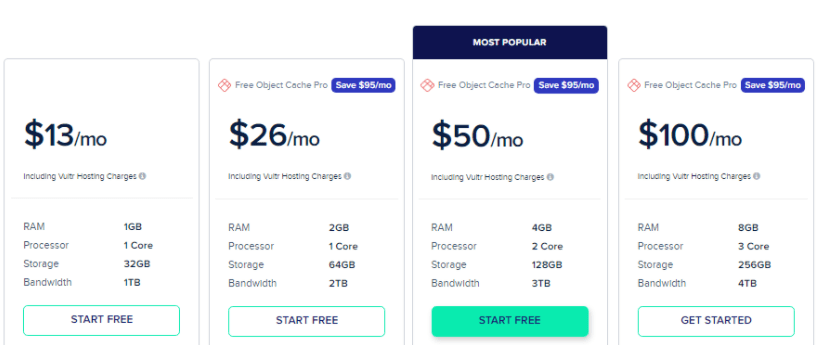Click Free Object Cache Pro text on $100 plan
Image resolution: width=819 pixels, height=363 pixels.
[x=691, y=85]
